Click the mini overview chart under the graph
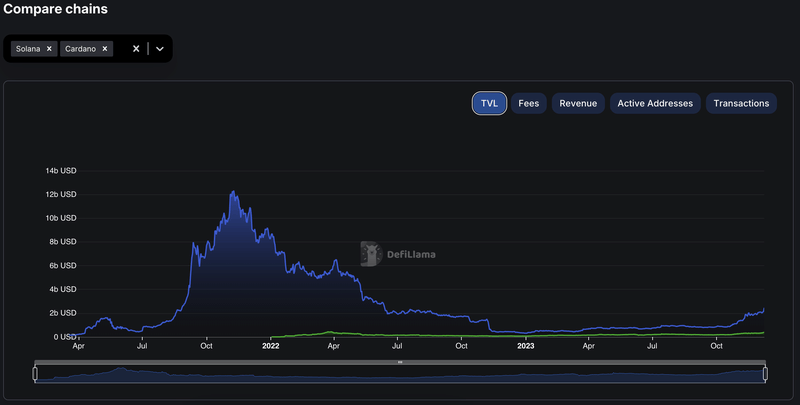The width and height of the screenshot is (800, 405). point(400,374)
